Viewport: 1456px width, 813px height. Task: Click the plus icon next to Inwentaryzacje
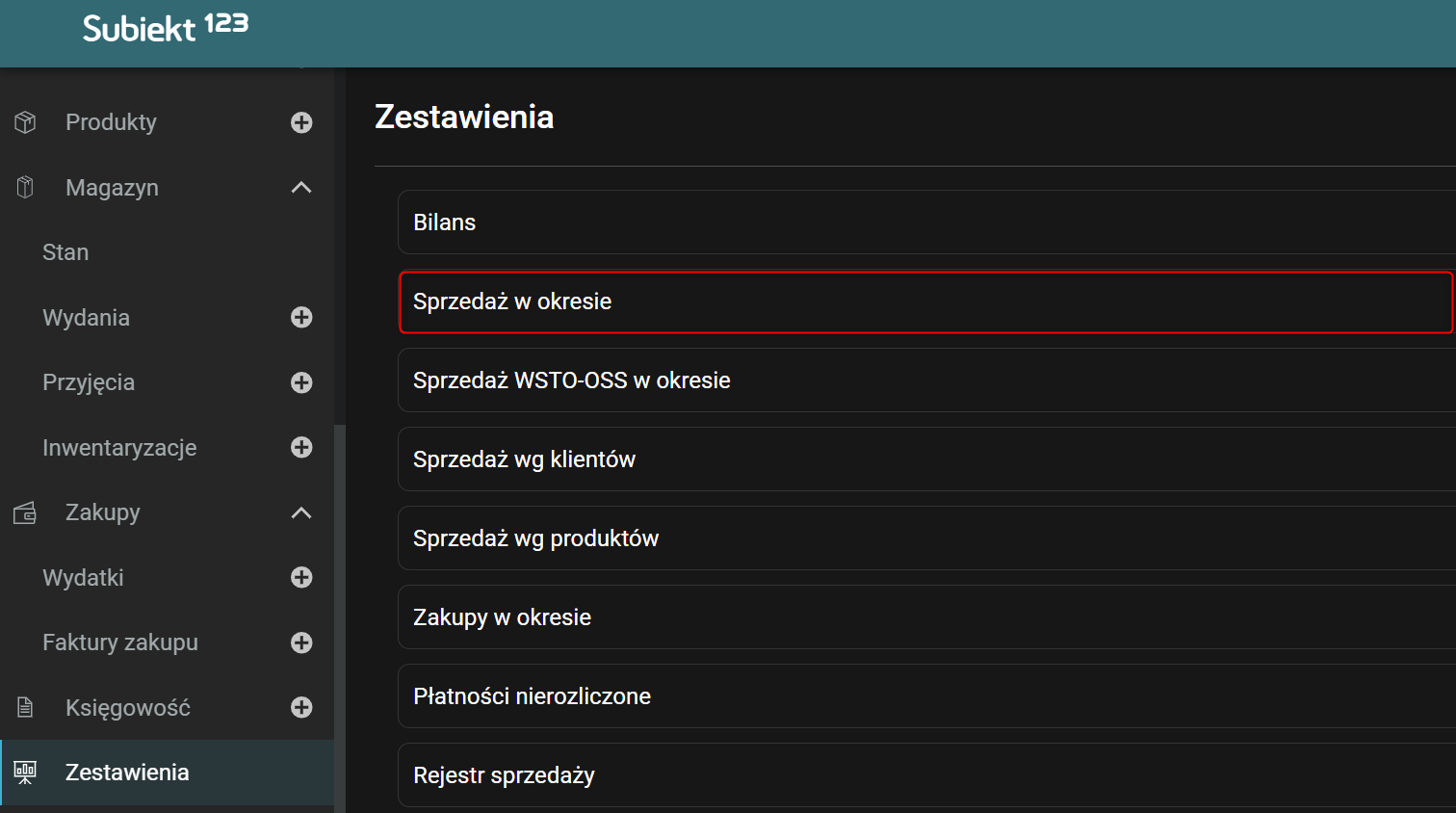[301, 447]
